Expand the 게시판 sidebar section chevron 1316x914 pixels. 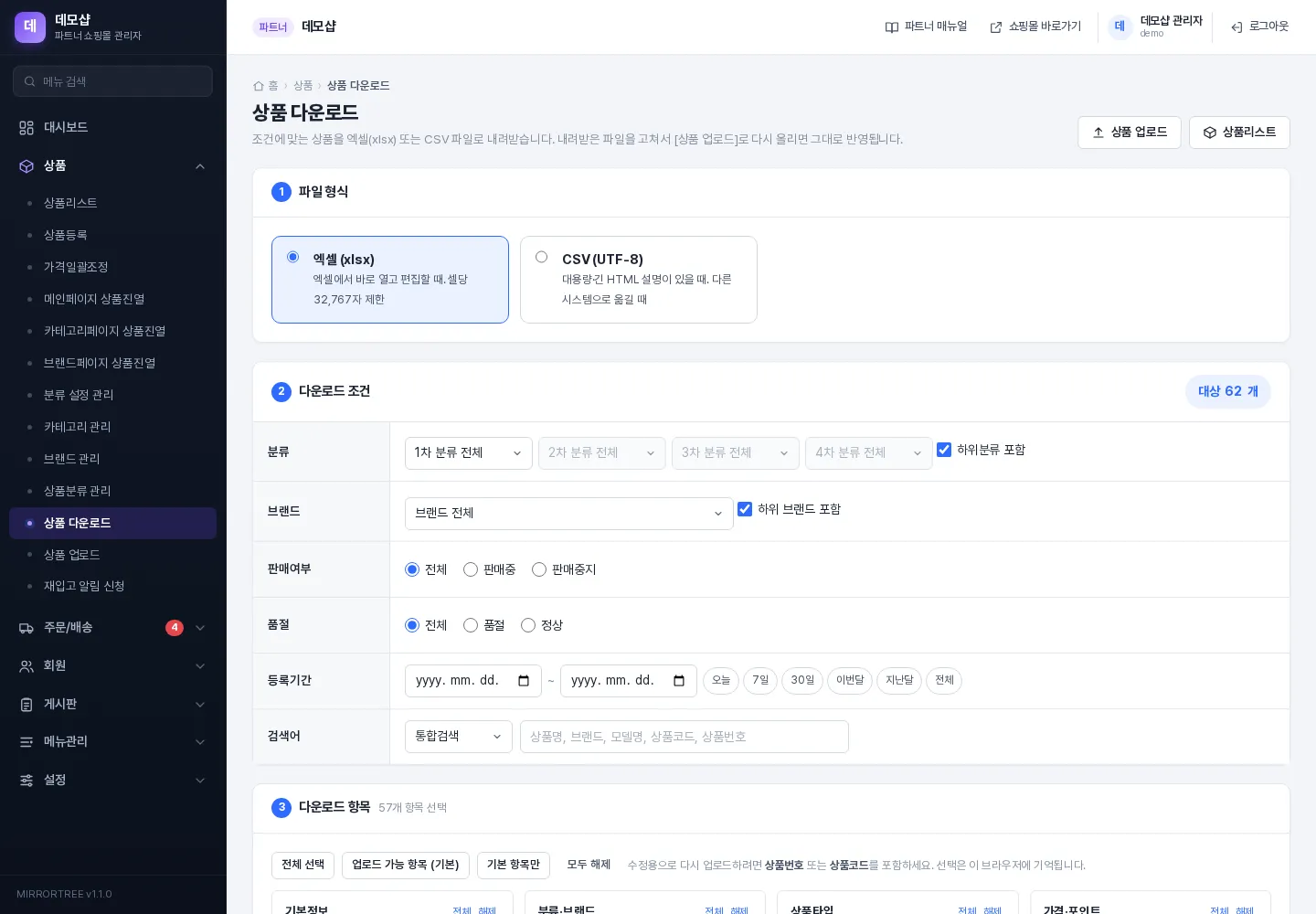point(200,705)
